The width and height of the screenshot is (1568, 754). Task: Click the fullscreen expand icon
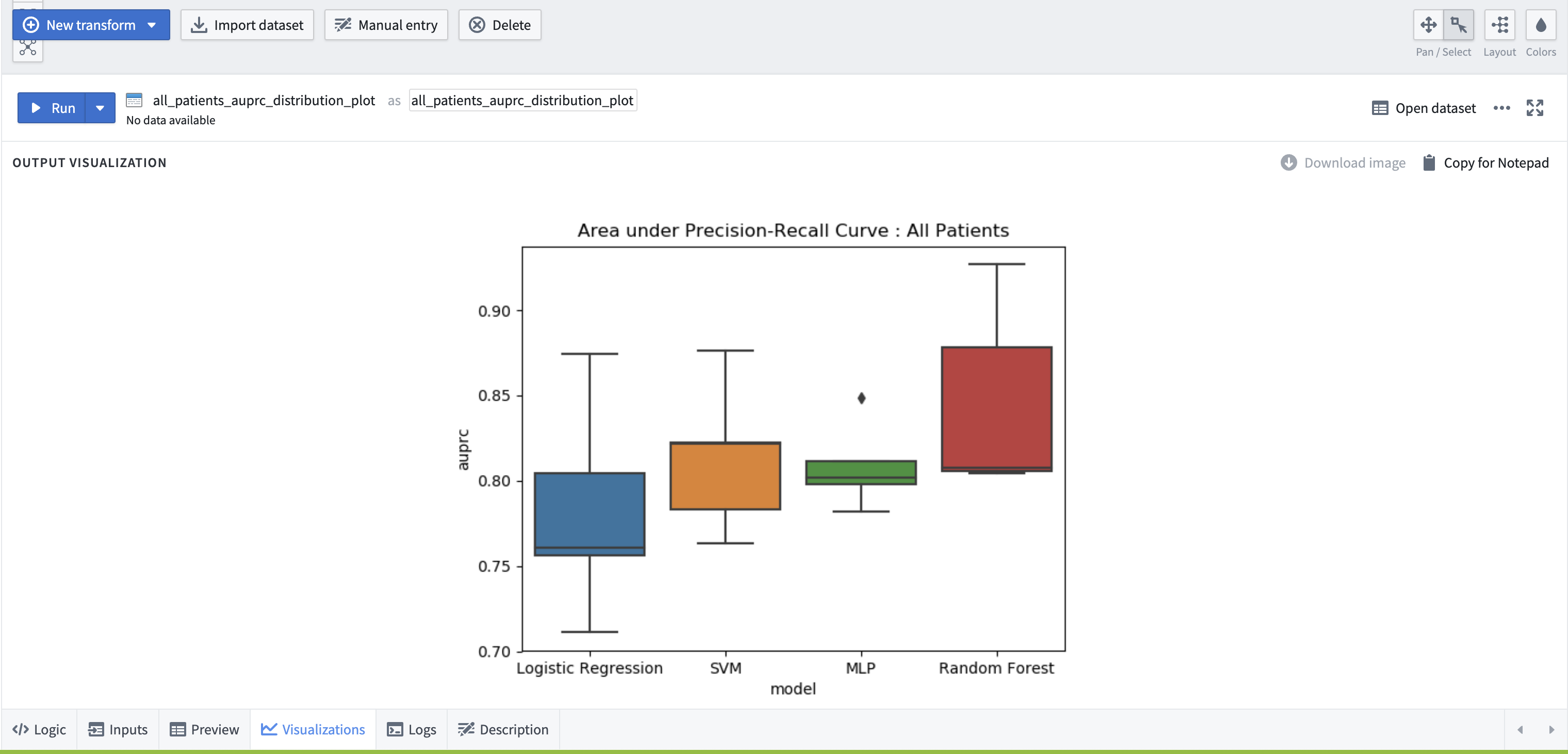pos(1535,108)
